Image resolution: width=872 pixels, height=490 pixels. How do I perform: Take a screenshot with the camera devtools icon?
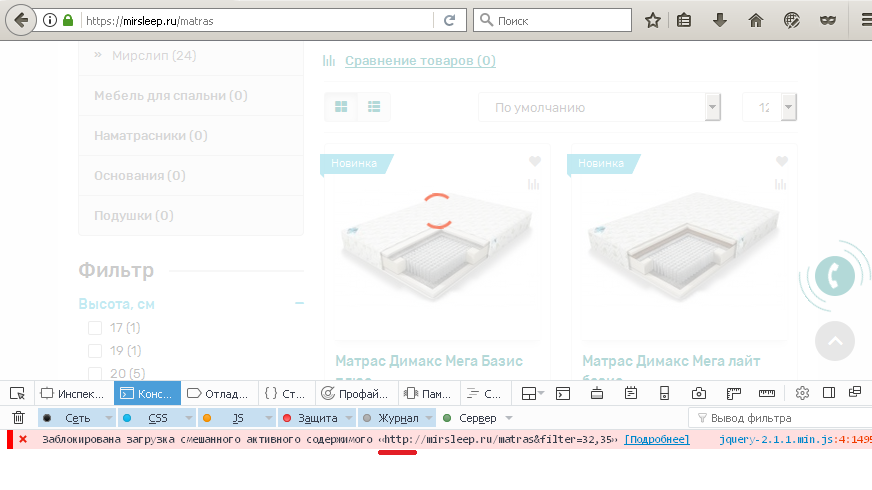pos(698,394)
